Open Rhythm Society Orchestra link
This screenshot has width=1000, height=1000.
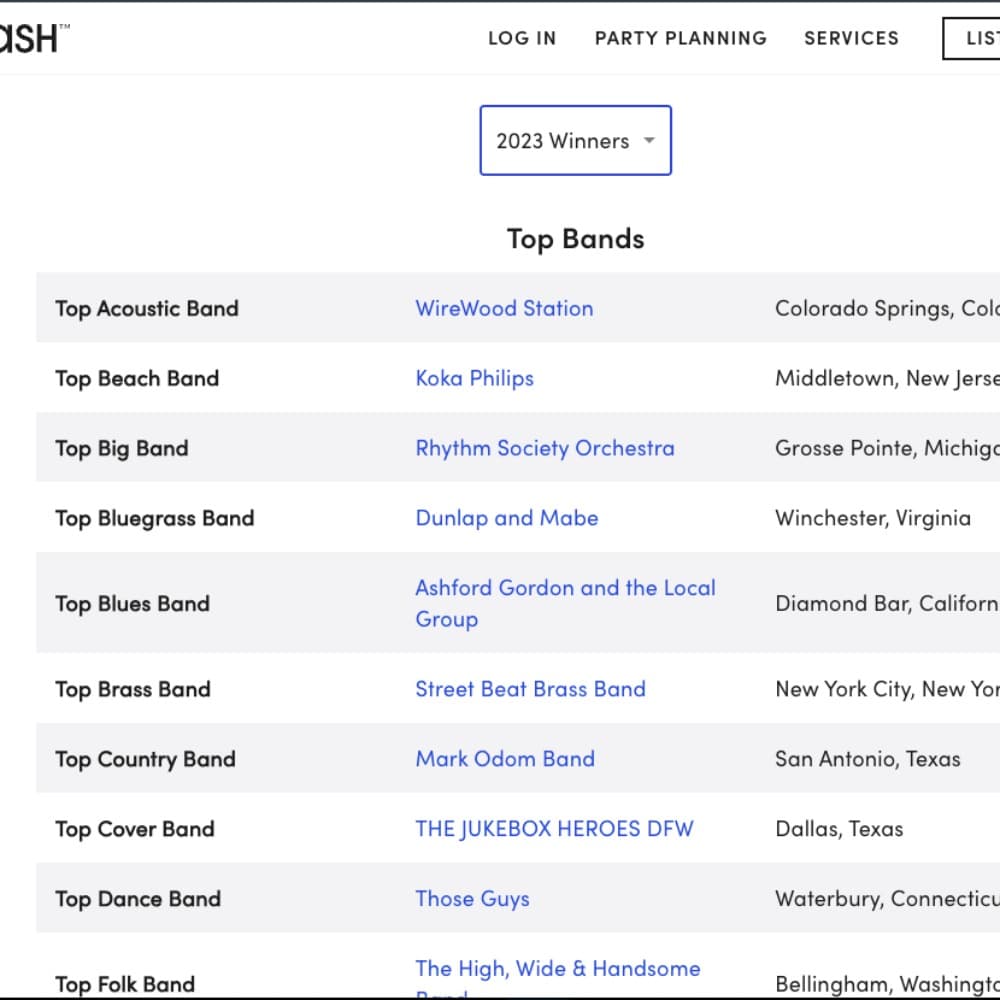[x=544, y=448]
